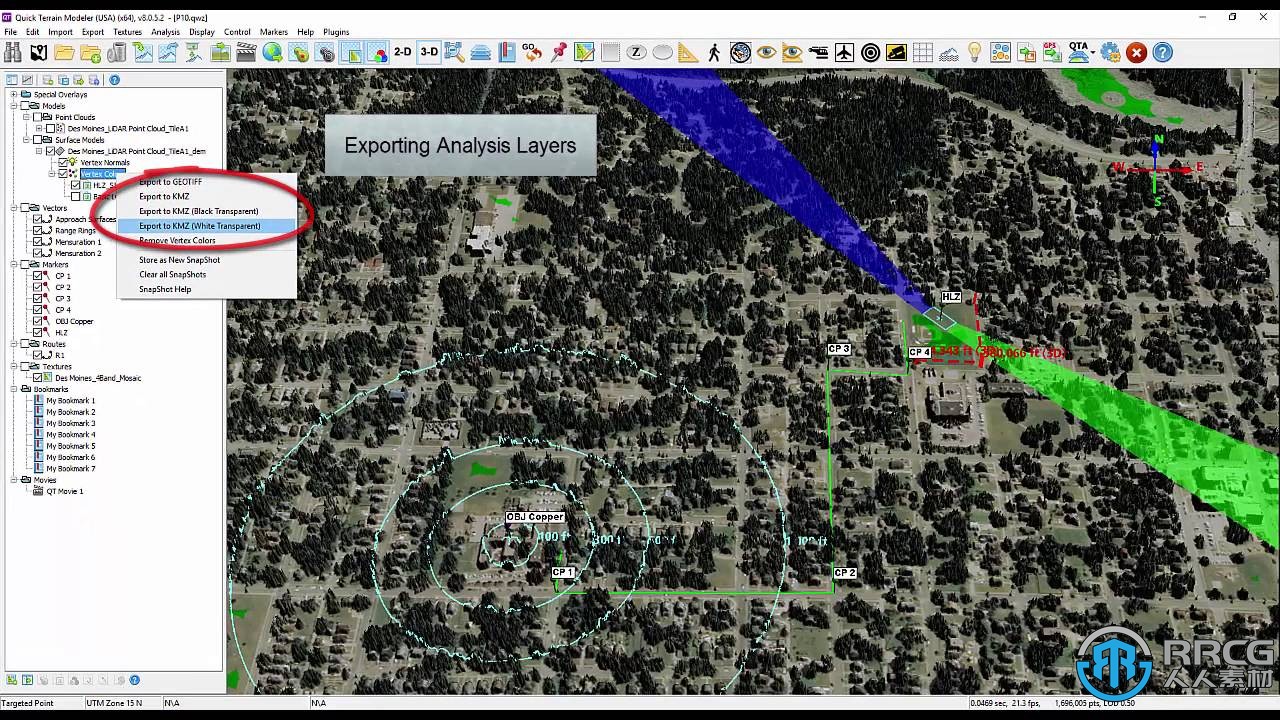Image resolution: width=1280 pixels, height=720 pixels.
Task: Choose Export to KMZ (Black Transparent)
Action: click(206, 211)
